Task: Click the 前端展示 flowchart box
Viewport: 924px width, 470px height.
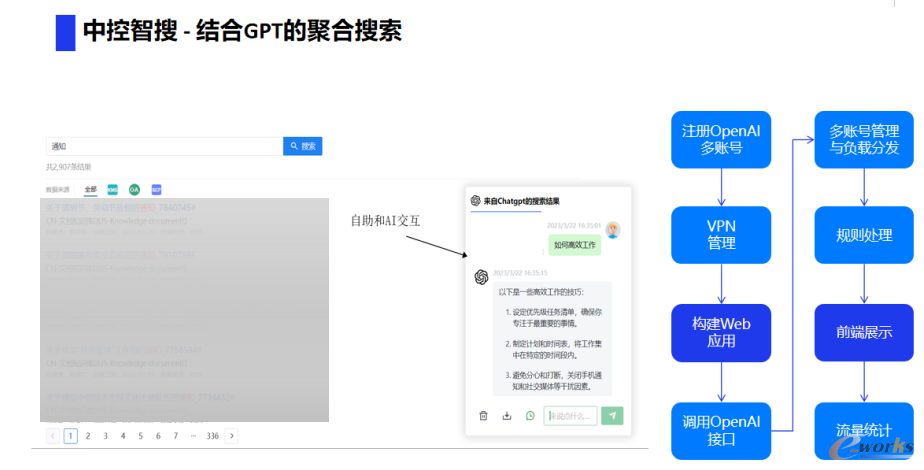Action: [864, 333]
